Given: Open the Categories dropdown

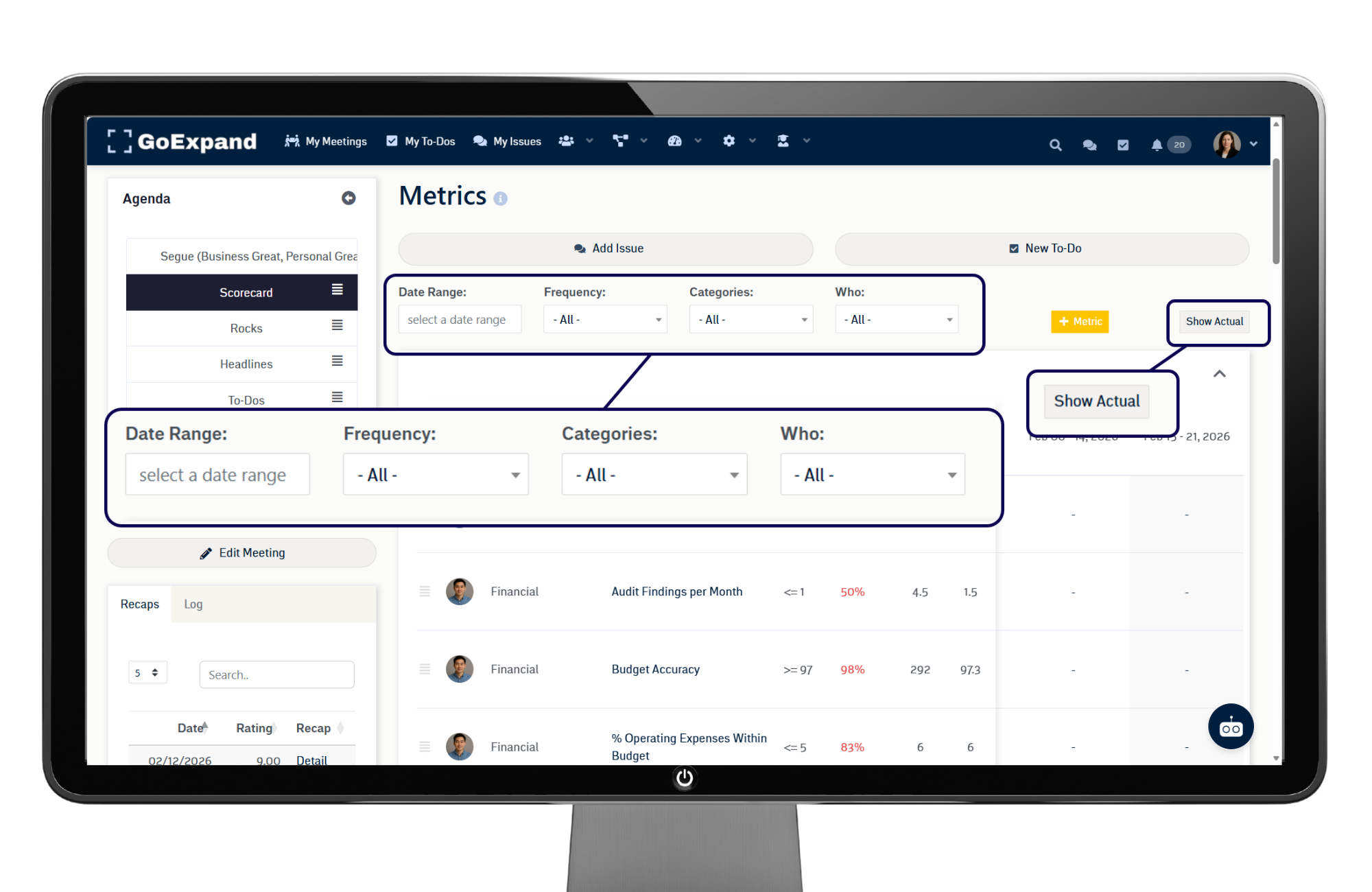Looking at the screenshot, I should click(750, 320).
